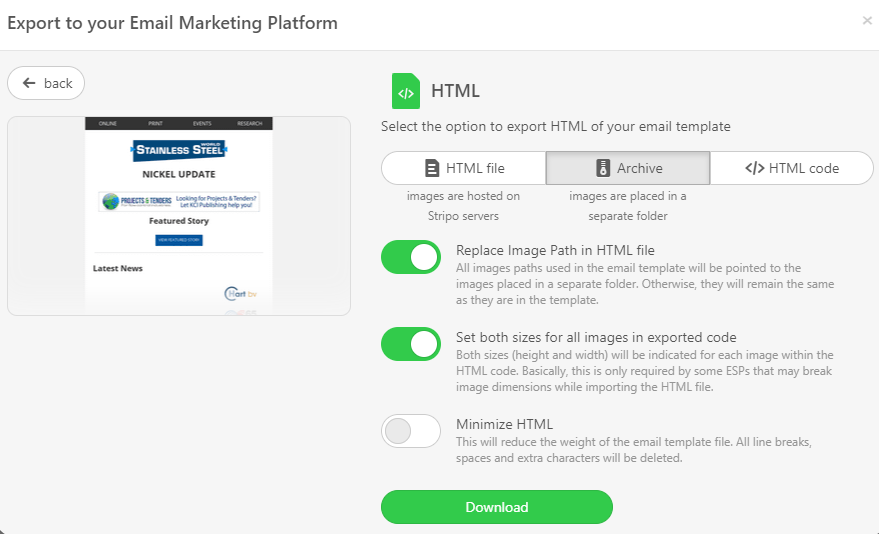Go back using the back button

tap(46, 83)
